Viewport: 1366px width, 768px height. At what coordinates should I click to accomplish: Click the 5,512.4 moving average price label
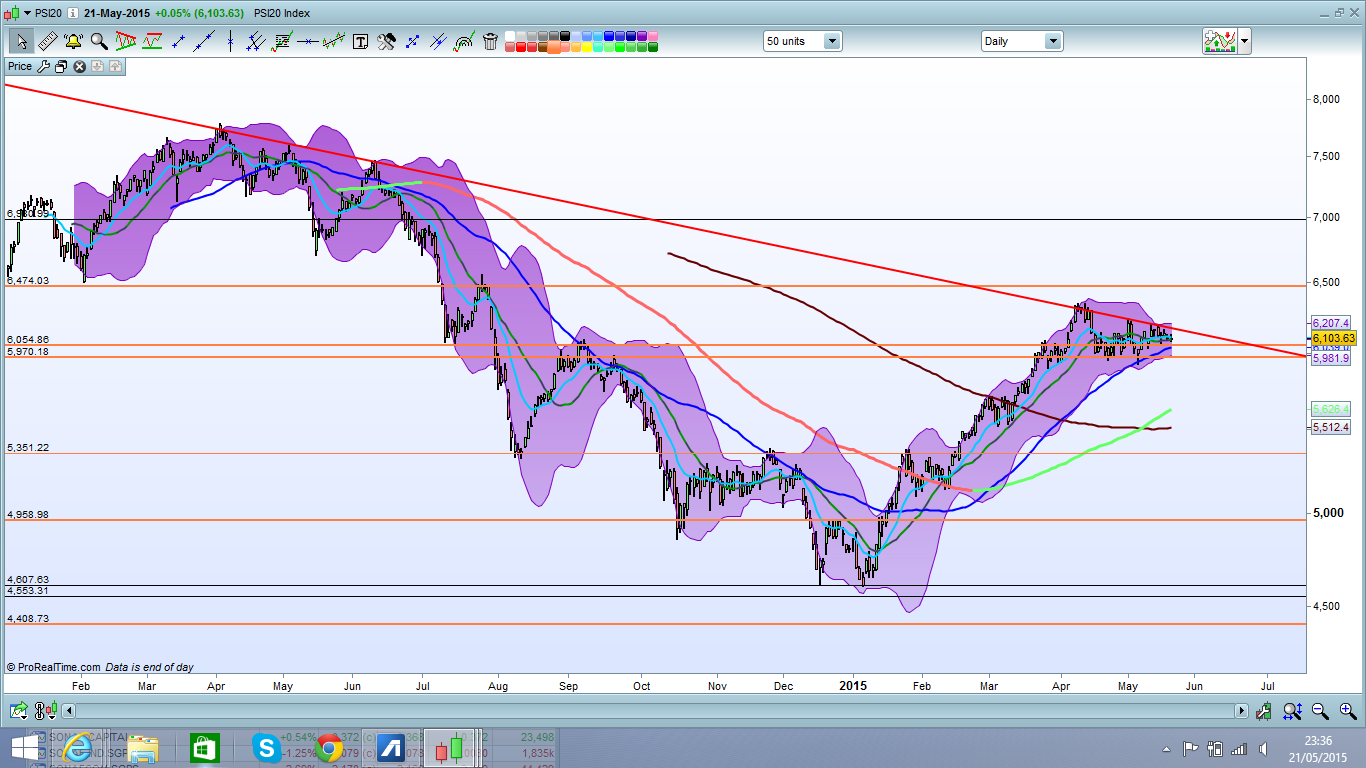coord(1331,427)
